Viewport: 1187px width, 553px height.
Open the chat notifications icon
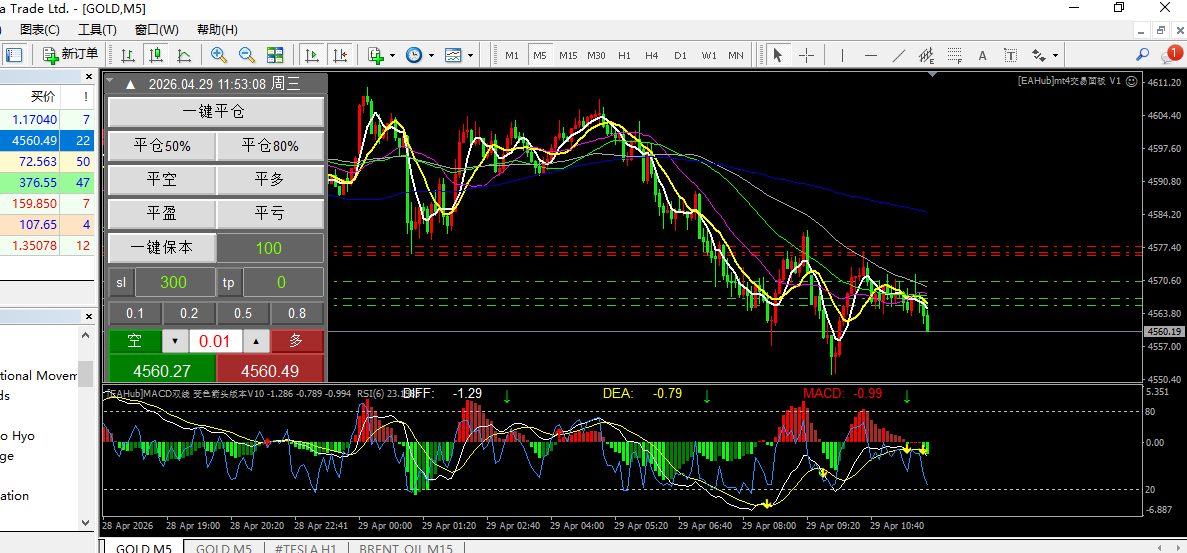1170,55
